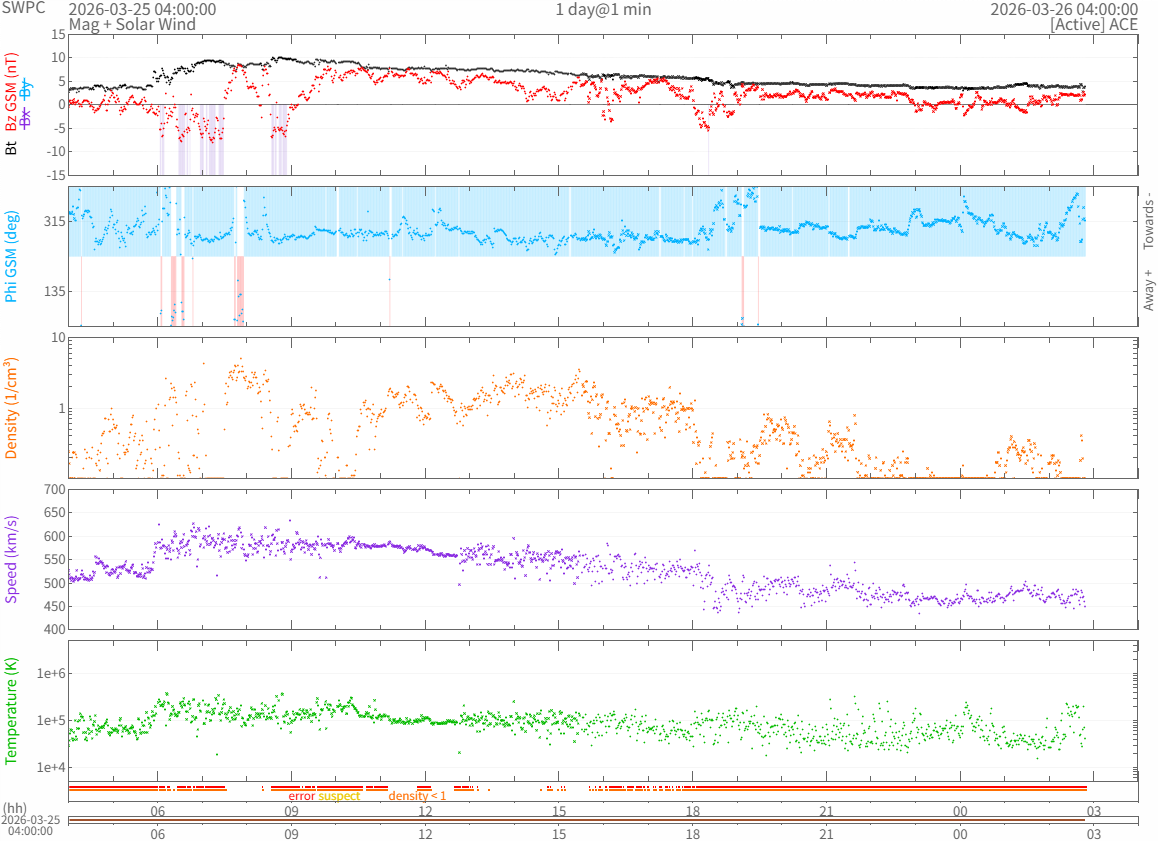Click the start timestamp 2026-03-25 04:00:00 at top
1158x841 pixels.
pyautogui.click(x=142, y=9)
